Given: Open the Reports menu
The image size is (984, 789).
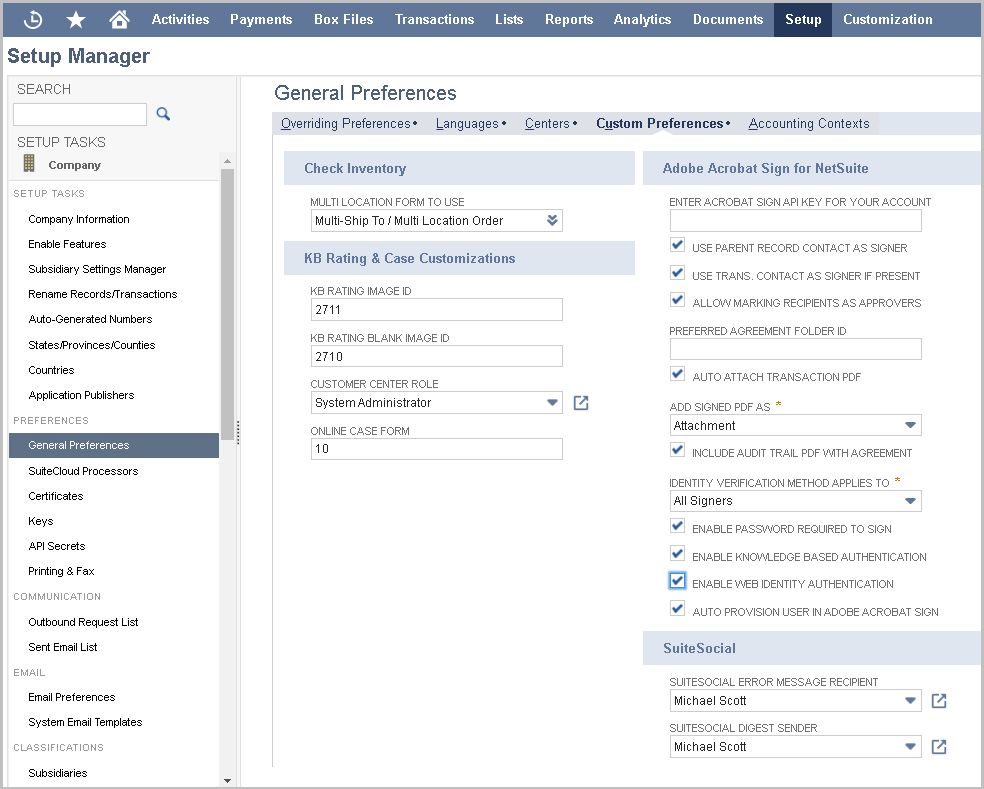Looking at the screenshot, I should pyautogui.click(x=569, y=19).
